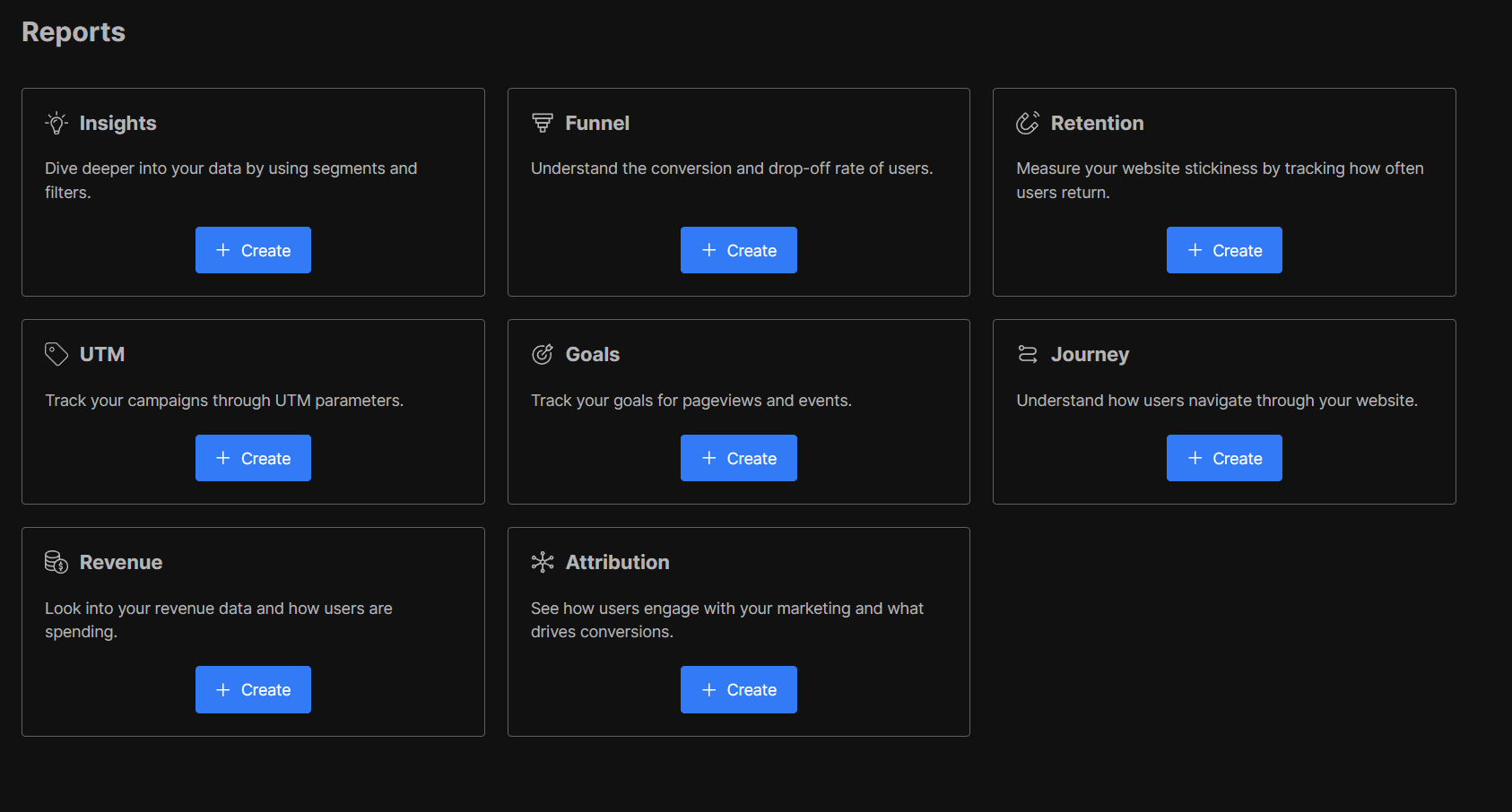Create a new Revenue report
Viewport: 1512px width, 812px height.
[x=253, y=689]
